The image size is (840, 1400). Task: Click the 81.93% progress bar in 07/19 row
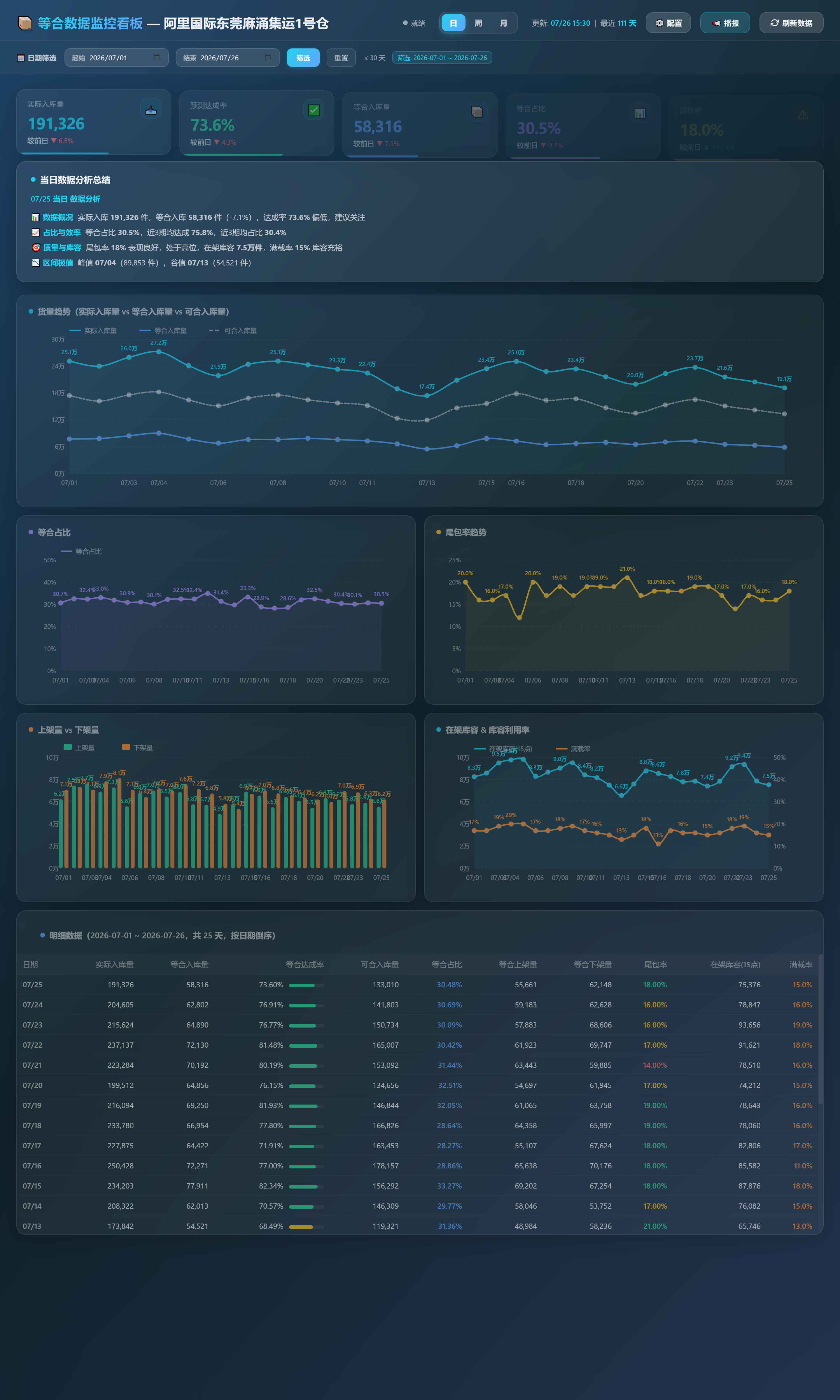[306, 1106]
